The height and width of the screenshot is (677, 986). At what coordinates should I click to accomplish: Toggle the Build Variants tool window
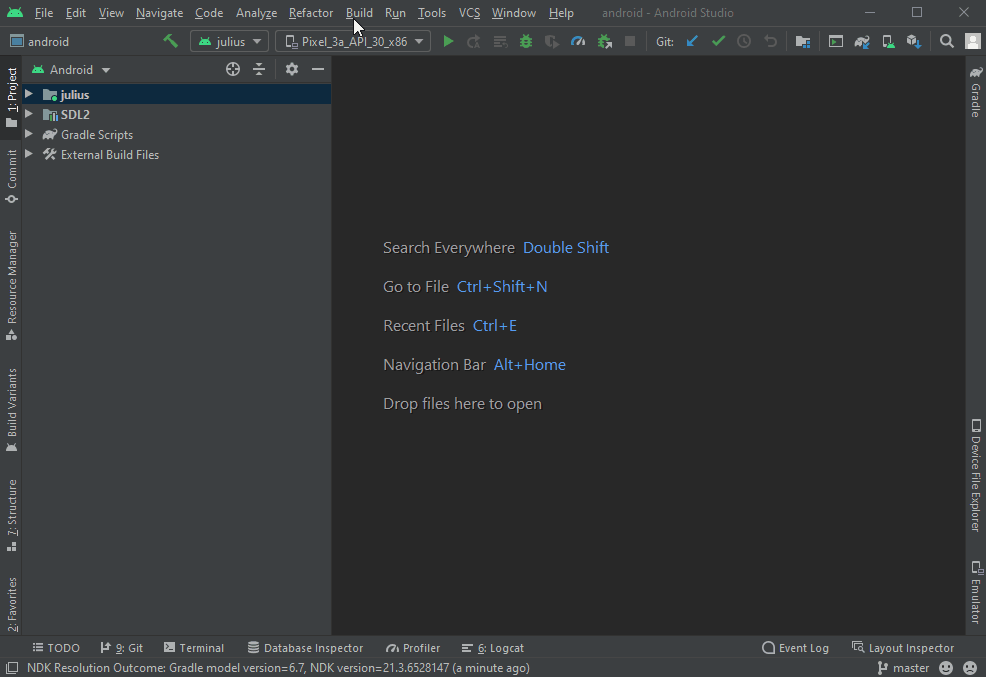click(x=11, y=410)
